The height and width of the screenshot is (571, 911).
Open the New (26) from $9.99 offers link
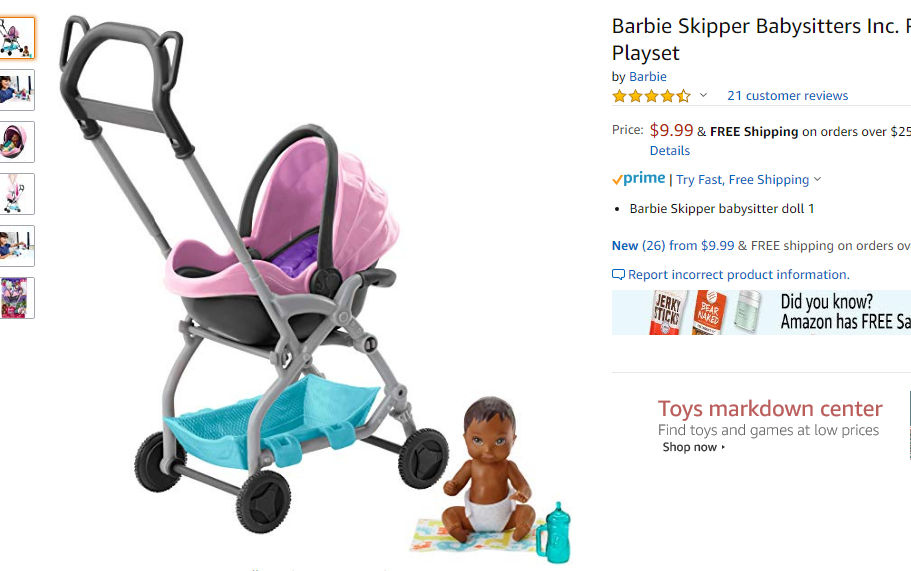[x=673, y=246]
